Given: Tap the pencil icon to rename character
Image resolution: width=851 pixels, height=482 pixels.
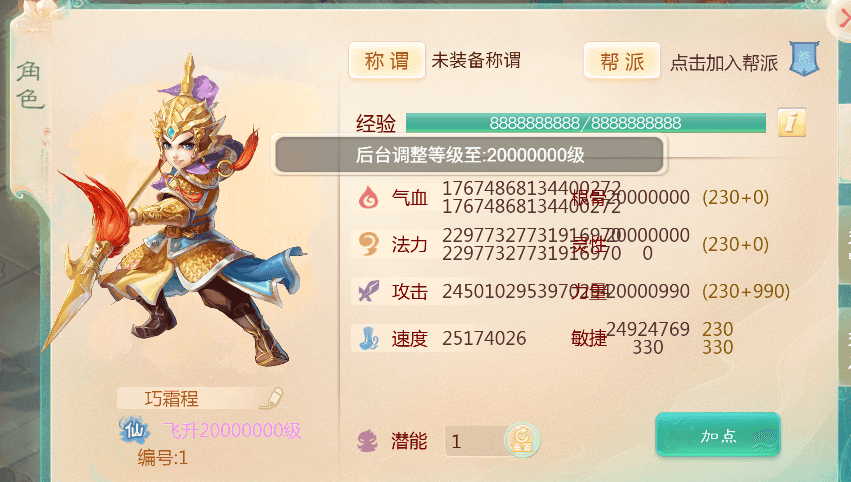Looking at the screenshot, I should [271, 398].
